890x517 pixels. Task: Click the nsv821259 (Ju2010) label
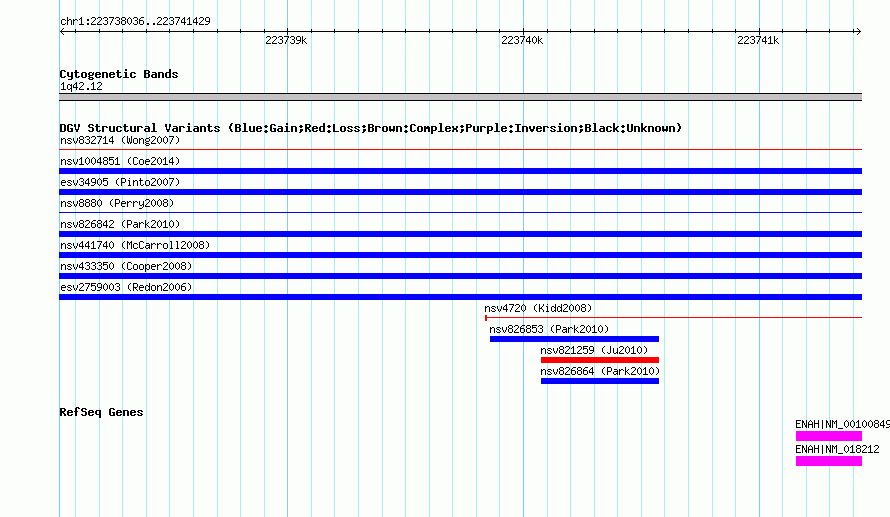(x=594, y=350)
